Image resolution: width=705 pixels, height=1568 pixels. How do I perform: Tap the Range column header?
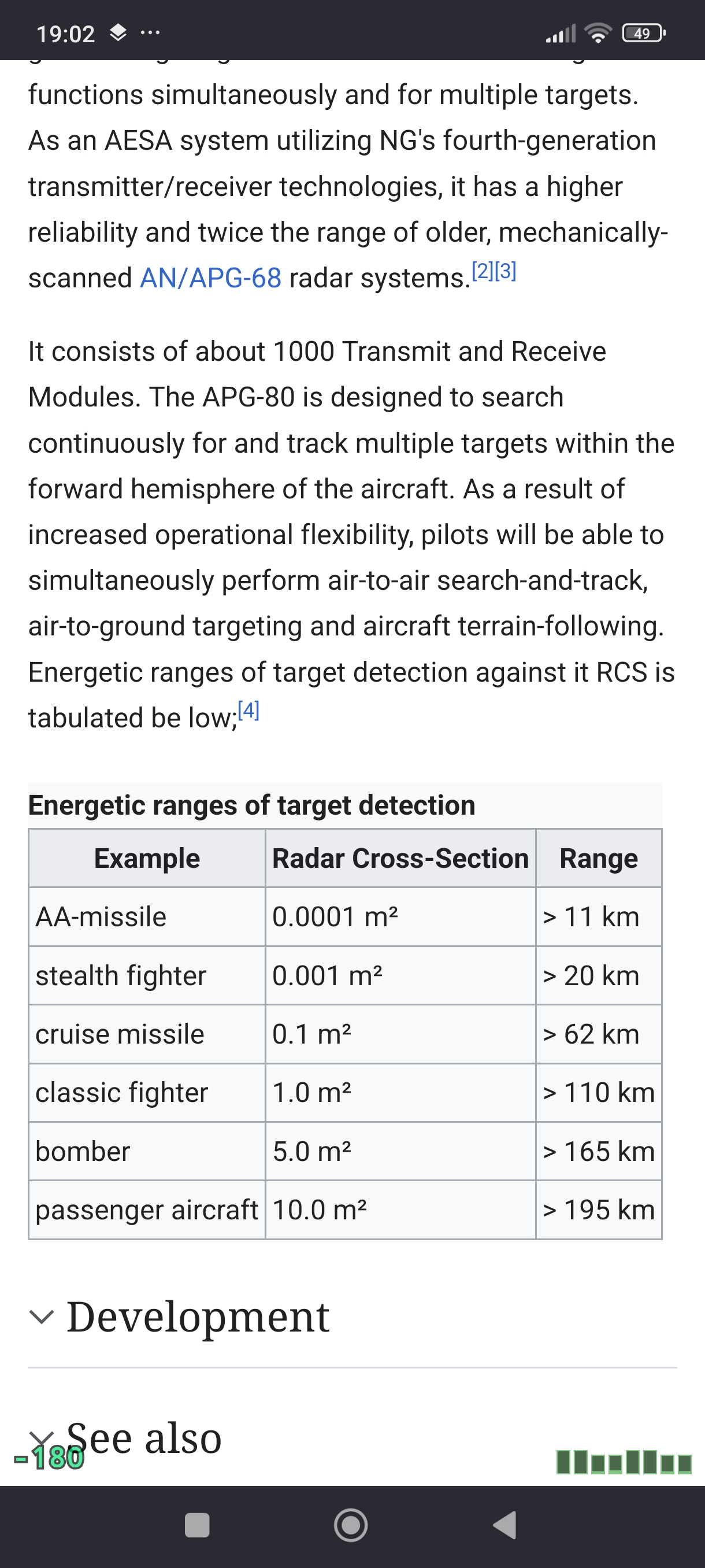pyautogui.click(x=599, y=858)
